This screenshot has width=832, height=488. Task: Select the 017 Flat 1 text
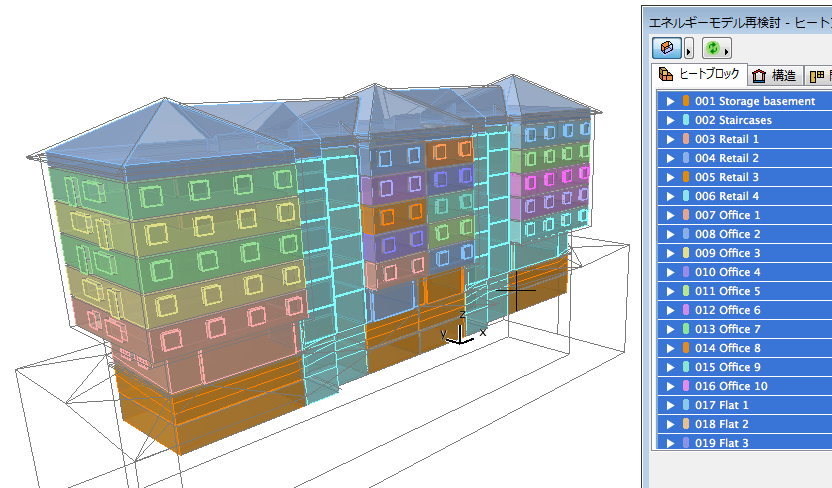point(722,405)
